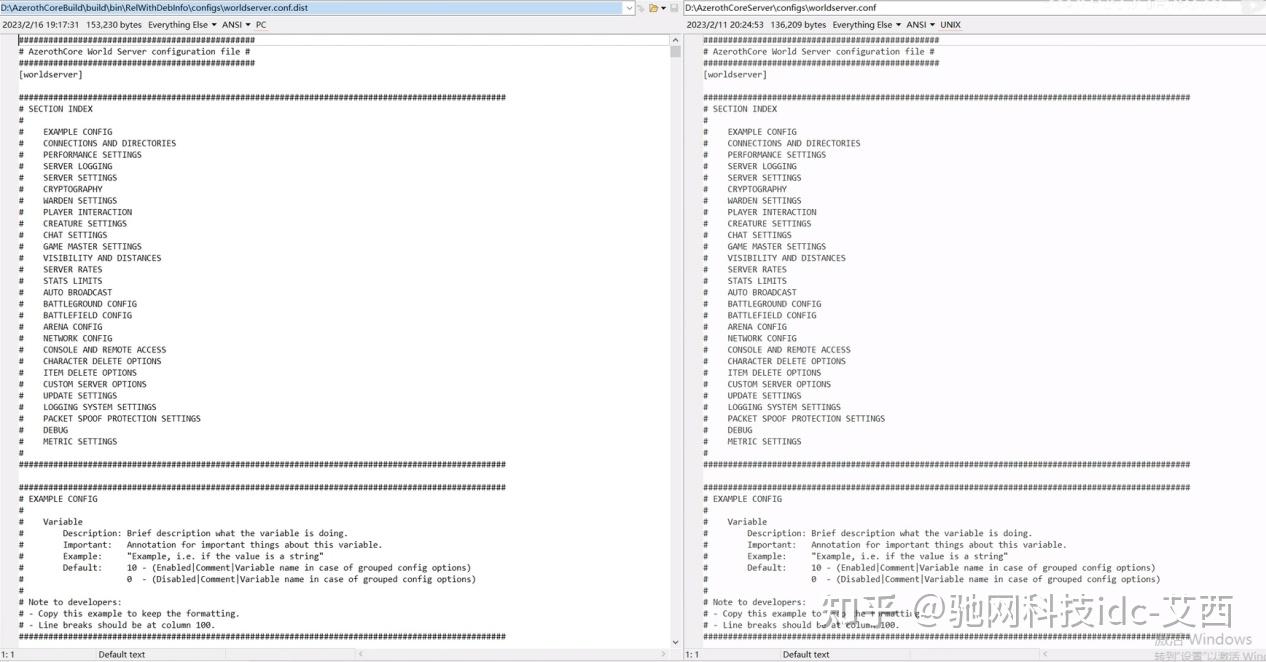The width and height of the screenshot is (1266, 662).
Task: Click 'GAME MASTER SETTINGS' in left pane
Action: coord(92,247)
